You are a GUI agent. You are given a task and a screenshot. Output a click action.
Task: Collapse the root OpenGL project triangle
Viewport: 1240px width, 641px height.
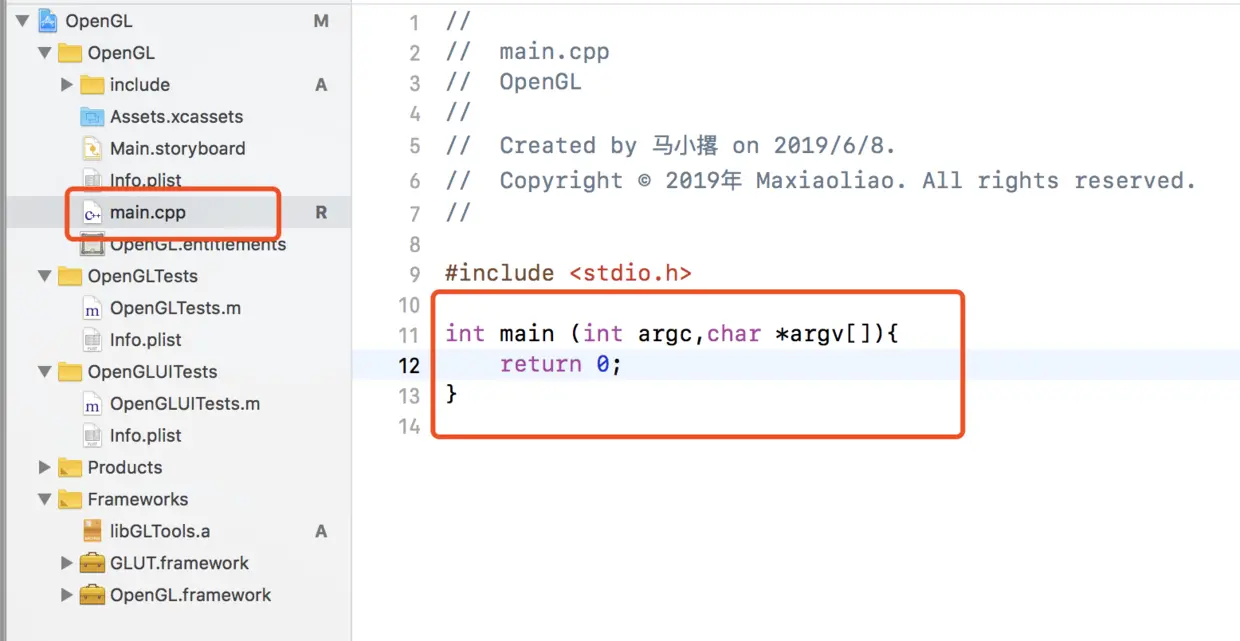(21, 21)
